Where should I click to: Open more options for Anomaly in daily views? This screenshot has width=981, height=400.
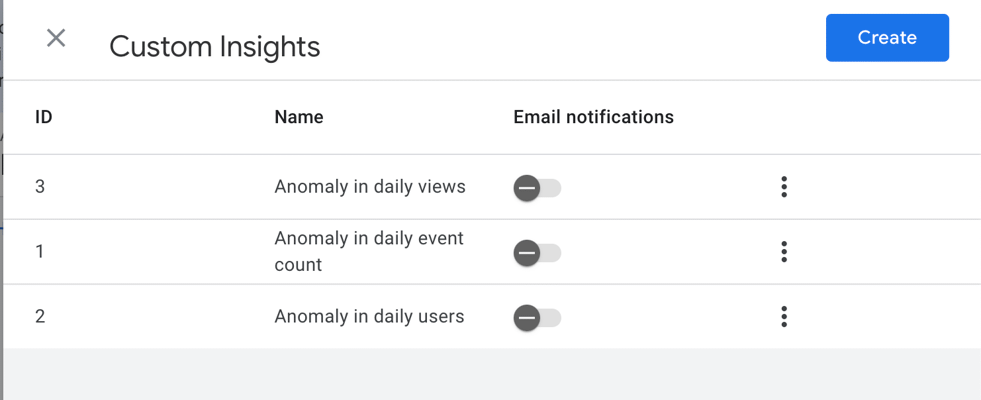pyautogui.click(x=784, y=187)
